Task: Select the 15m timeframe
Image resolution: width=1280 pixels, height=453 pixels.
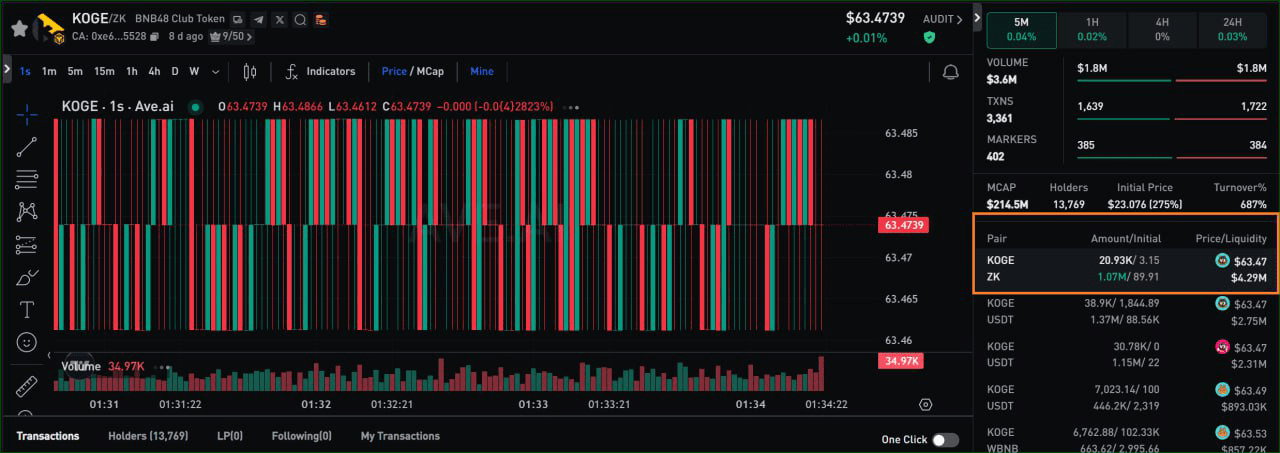Action: (x=104, y=71)
